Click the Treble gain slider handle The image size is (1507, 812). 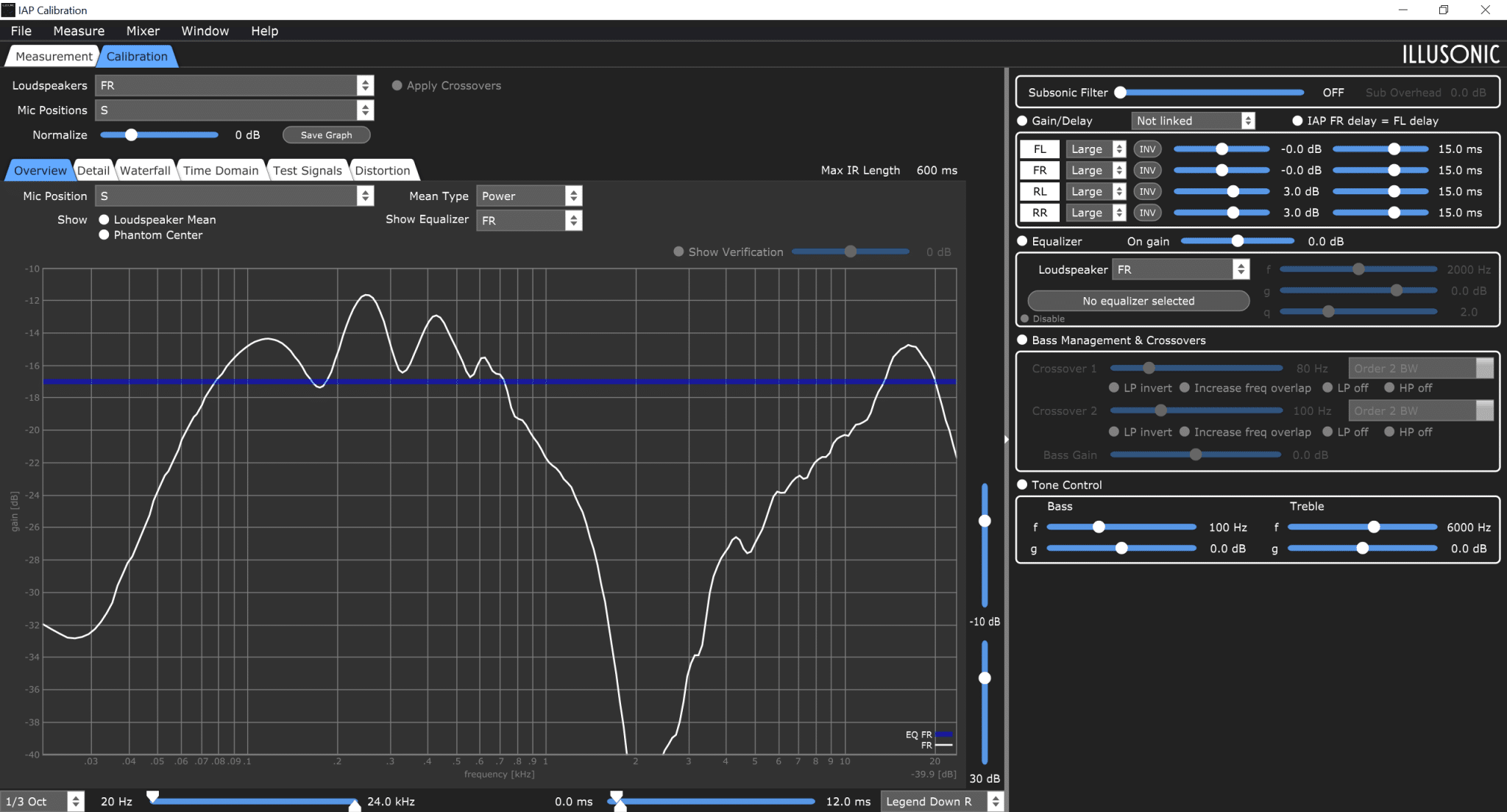coord(1362,549)
